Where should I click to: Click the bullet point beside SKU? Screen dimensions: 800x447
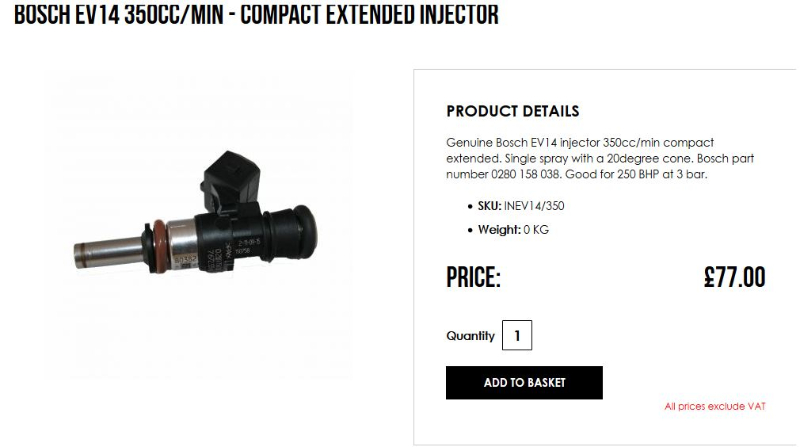coord(470,206)
